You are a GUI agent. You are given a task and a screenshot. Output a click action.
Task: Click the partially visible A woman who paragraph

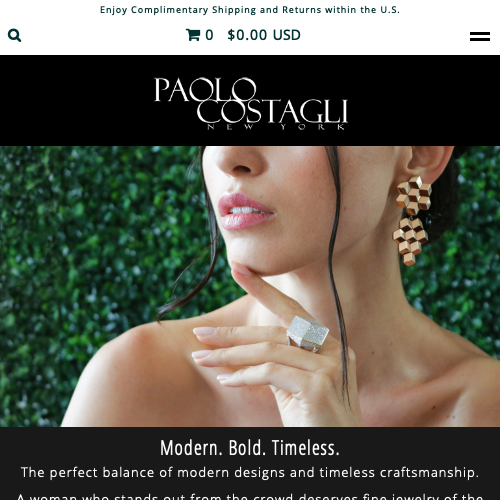point(250,496)
